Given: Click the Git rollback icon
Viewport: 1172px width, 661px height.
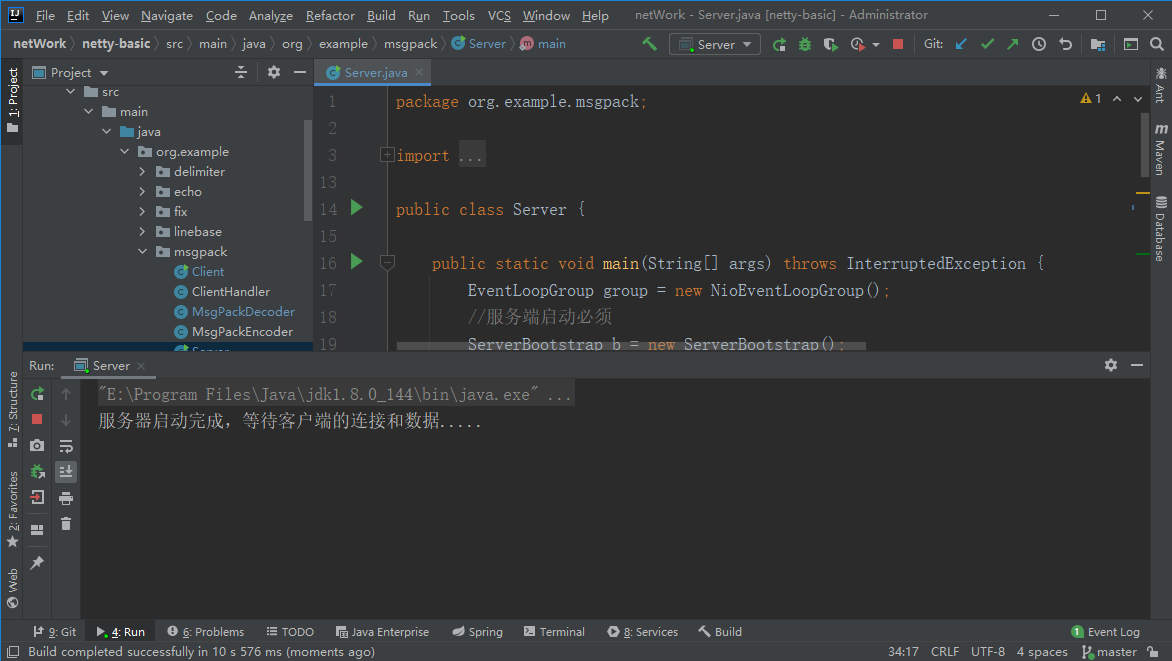Looking at the screenshot, I should [1065, 44].
